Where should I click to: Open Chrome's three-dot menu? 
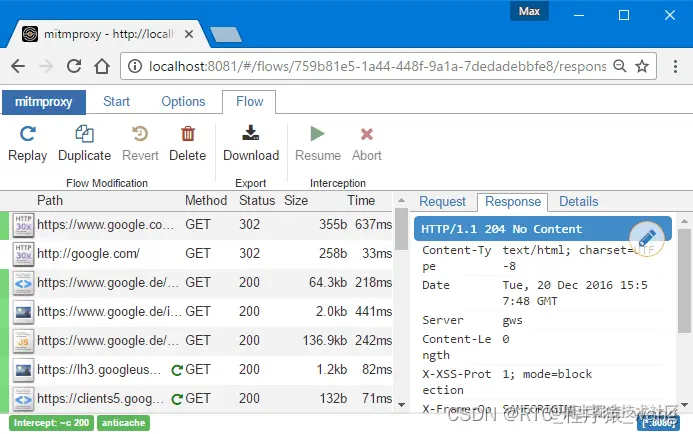tap(675, 66)
